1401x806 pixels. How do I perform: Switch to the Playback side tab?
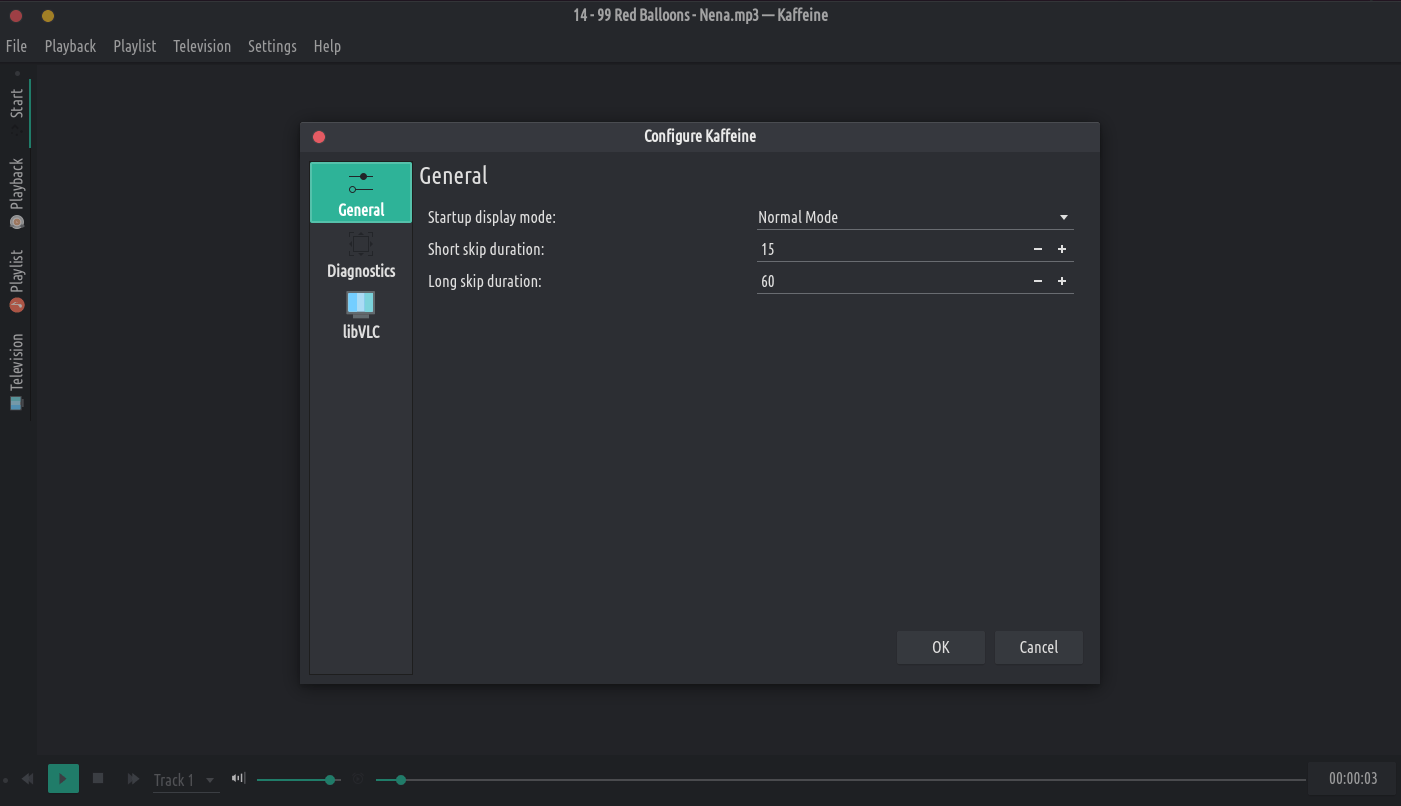click(x=17, y=193)
